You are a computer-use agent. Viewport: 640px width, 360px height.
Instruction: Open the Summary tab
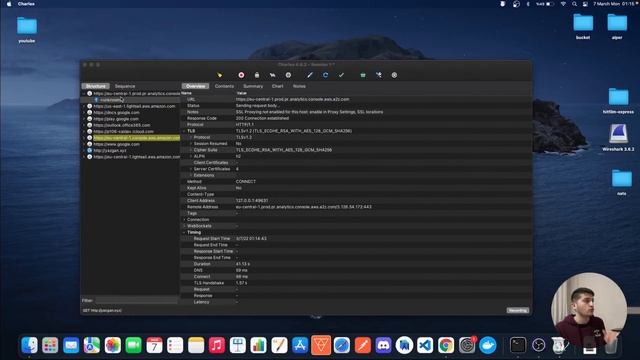253,86
